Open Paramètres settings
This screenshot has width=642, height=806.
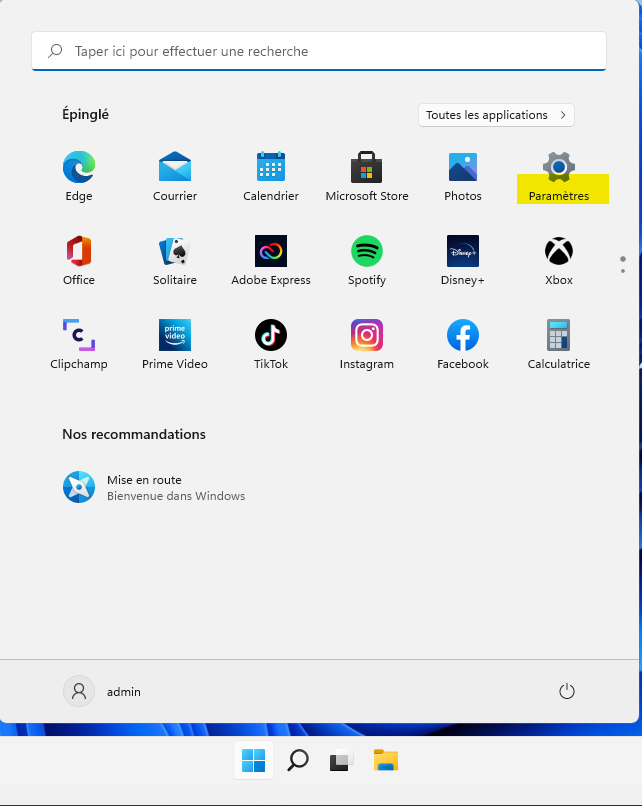[x=559, y=176]
